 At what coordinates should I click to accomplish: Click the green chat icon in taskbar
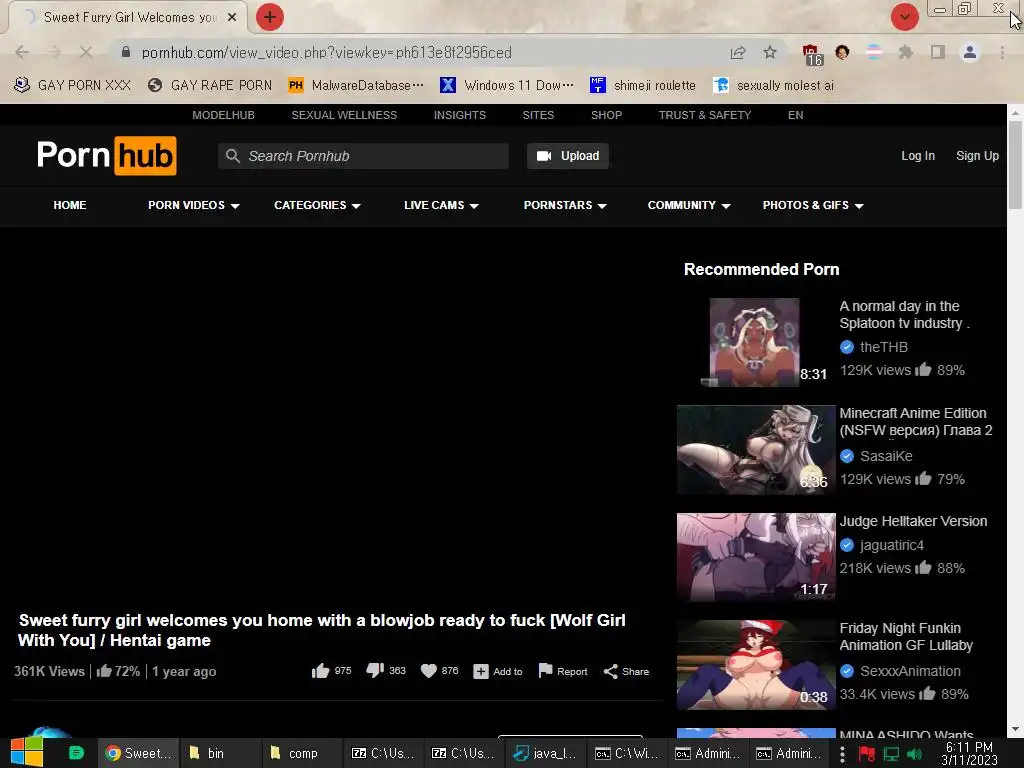pyautogui.click(x=76, y=753)
